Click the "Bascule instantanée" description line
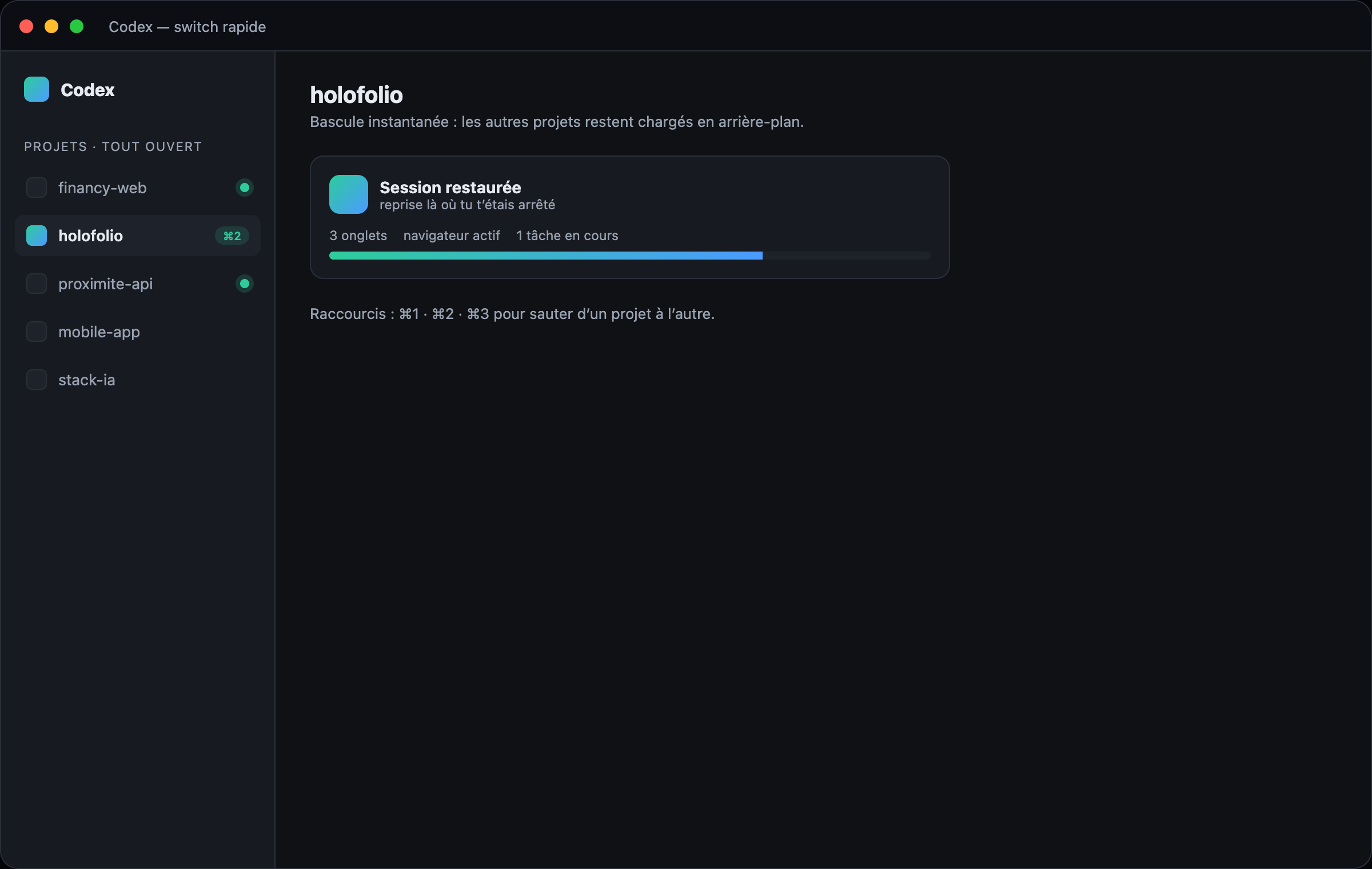This screenshot has height=869, width=1372. [557, 122]
